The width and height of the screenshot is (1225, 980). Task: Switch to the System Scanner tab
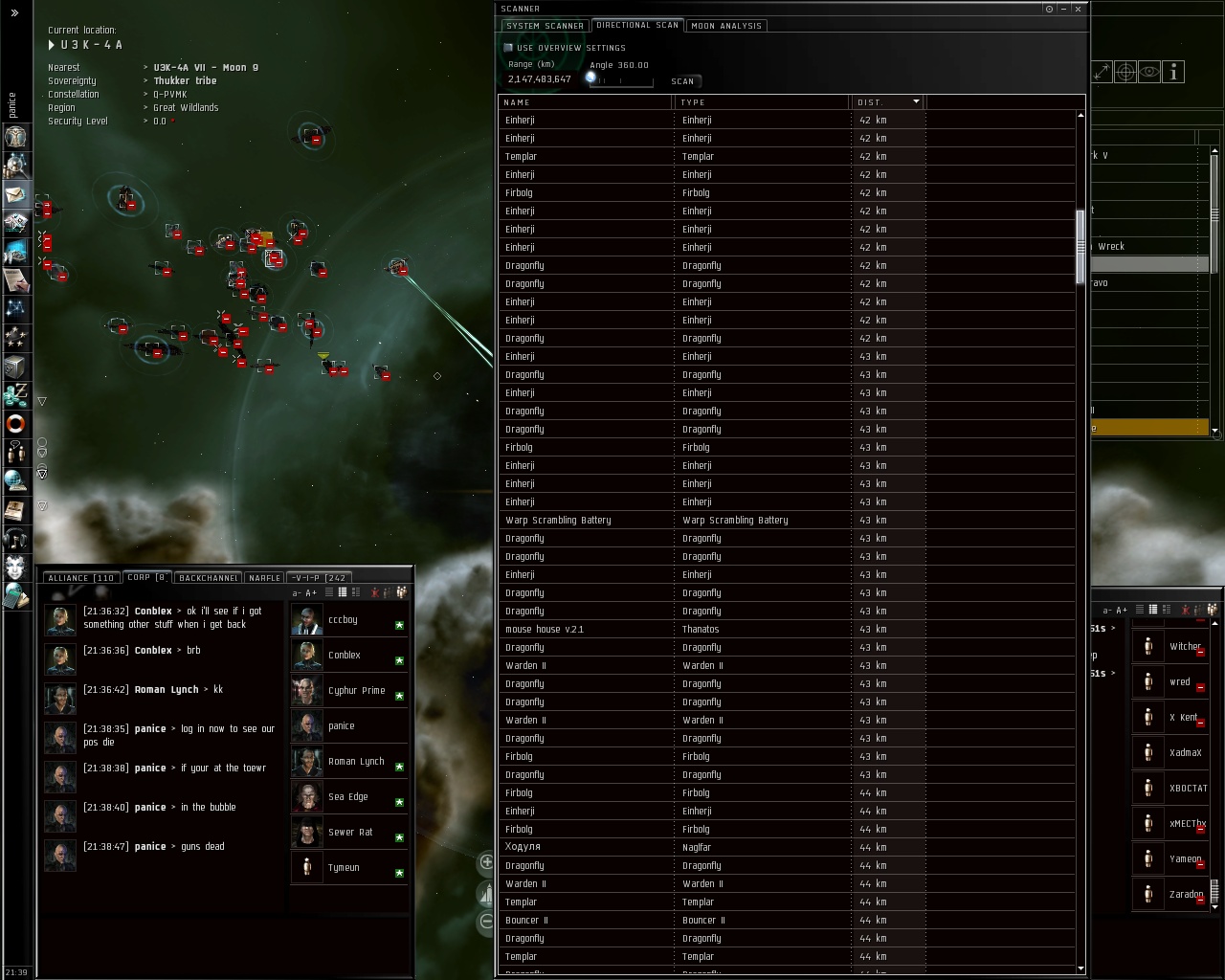(545, 26)
